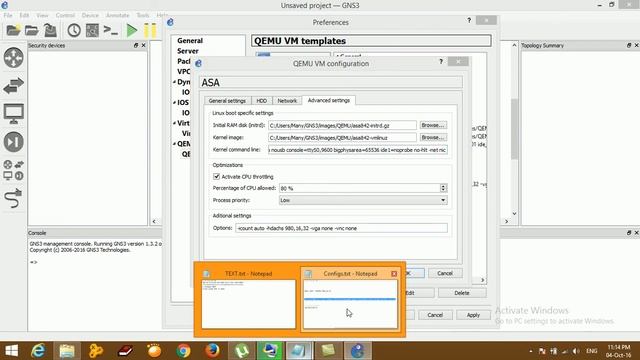Select Server in Preferences list
Screen dimensions: 640x360
188,51
